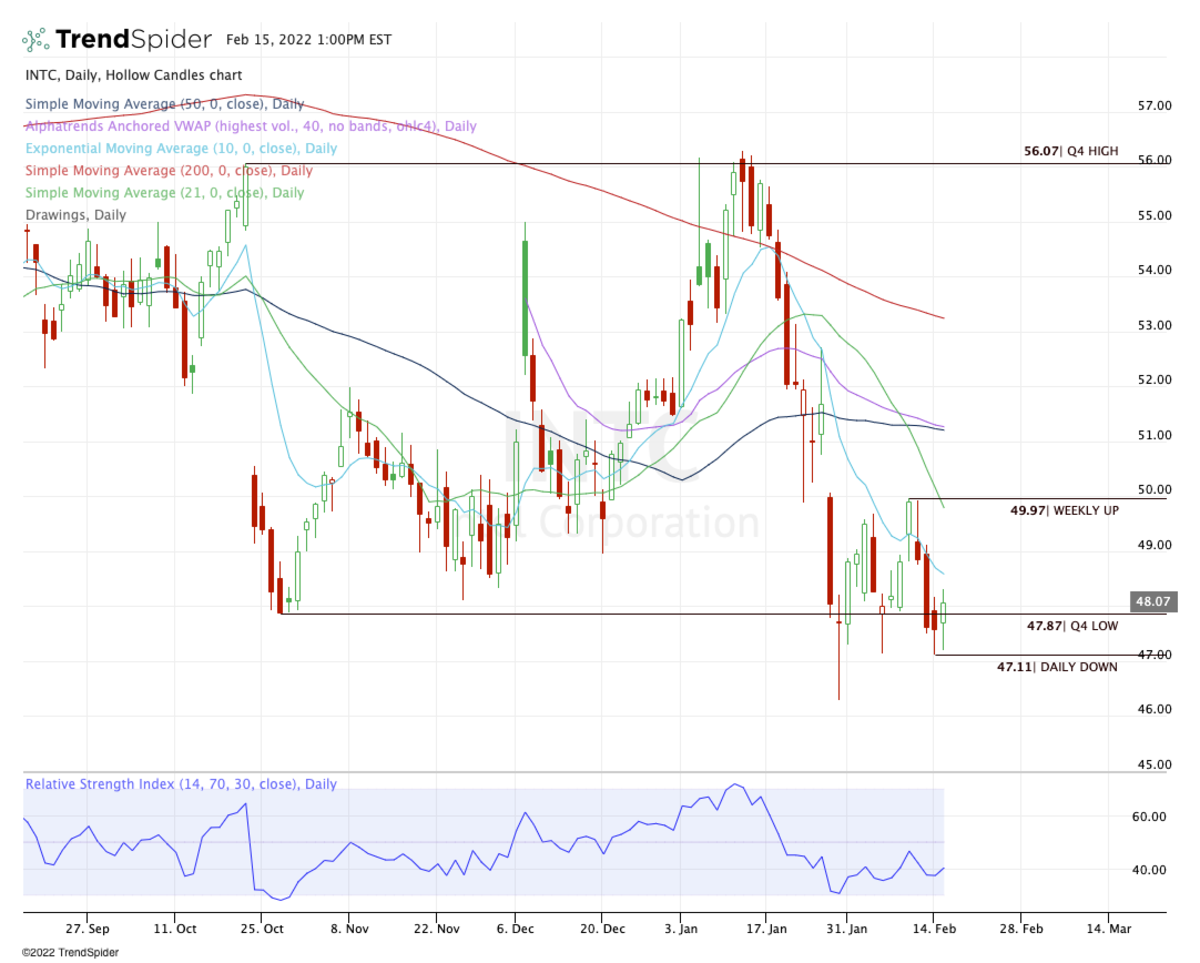
Task: Click the 47.87 Q4 LOW level label
Action: 1073,626
